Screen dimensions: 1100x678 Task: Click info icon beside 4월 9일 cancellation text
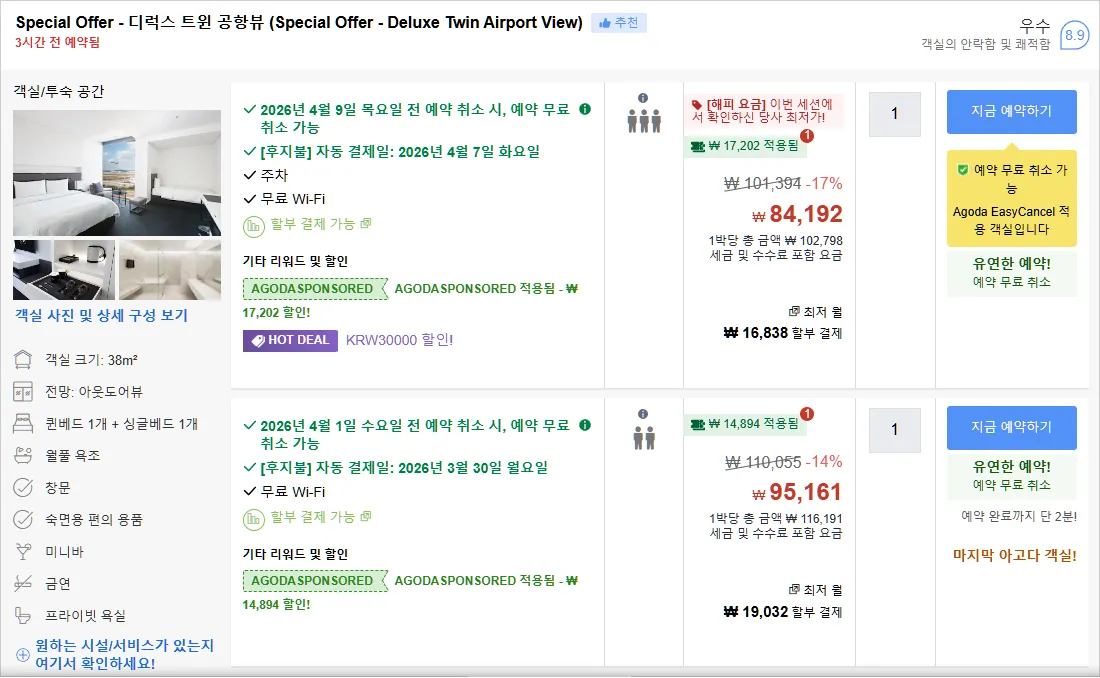tap(585, 109)
